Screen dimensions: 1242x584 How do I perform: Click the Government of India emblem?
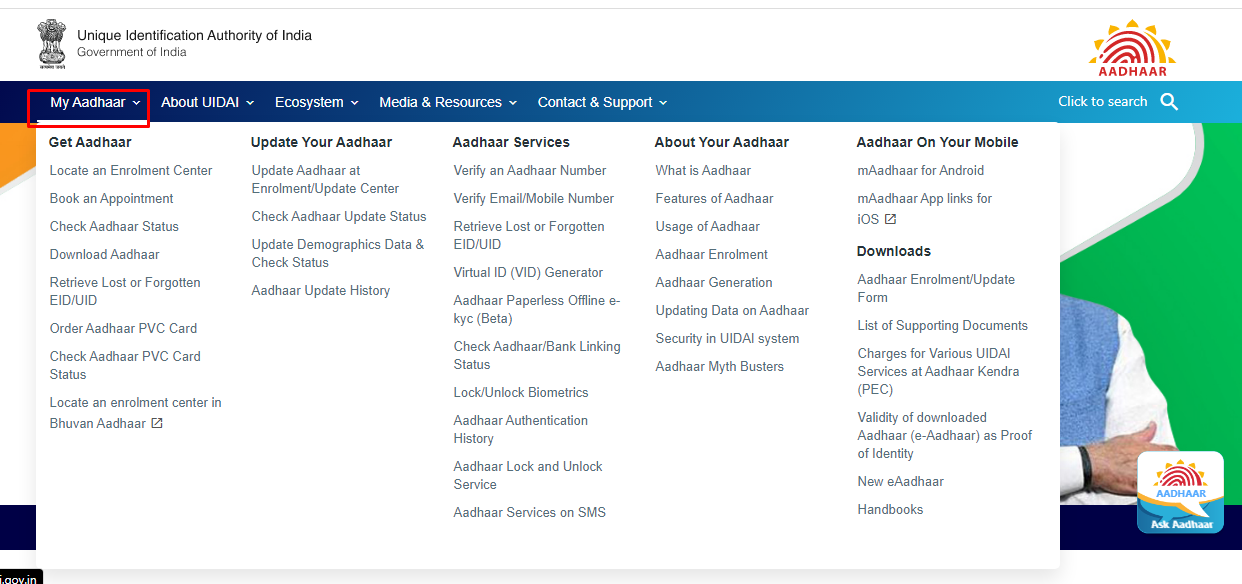point(50,43)
